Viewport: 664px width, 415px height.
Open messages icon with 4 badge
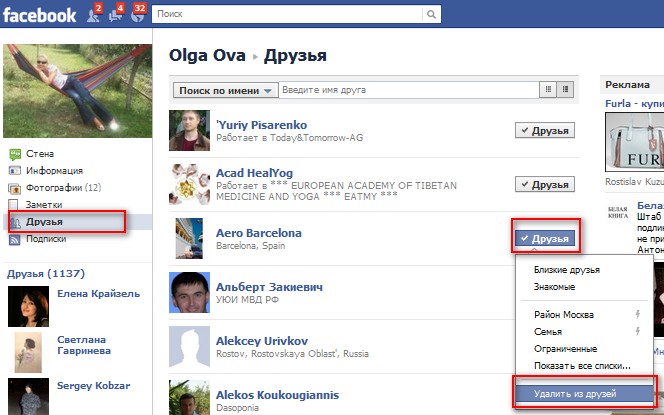click(116, 13)
